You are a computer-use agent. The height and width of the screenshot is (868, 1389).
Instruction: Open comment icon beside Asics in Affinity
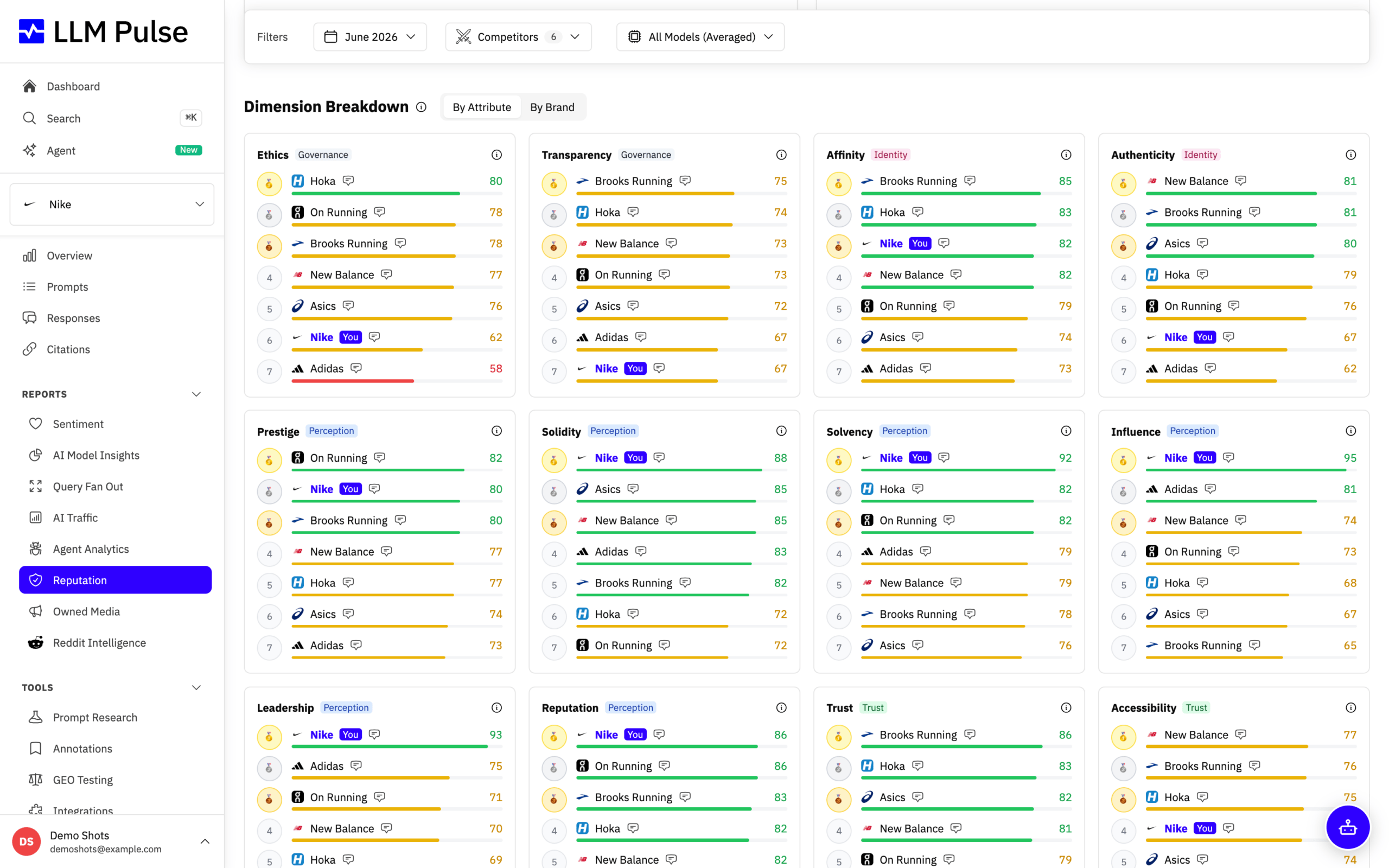point(918,337)
